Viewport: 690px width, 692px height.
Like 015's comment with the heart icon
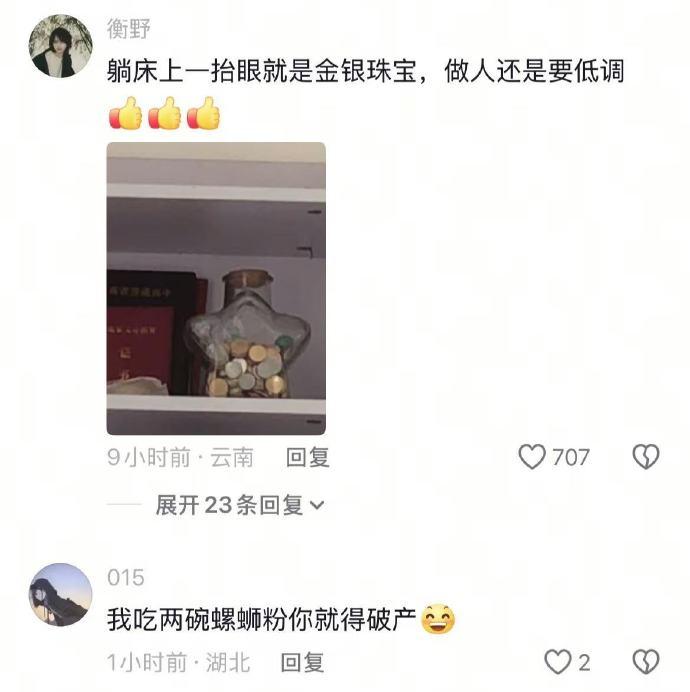pos(558,662)
